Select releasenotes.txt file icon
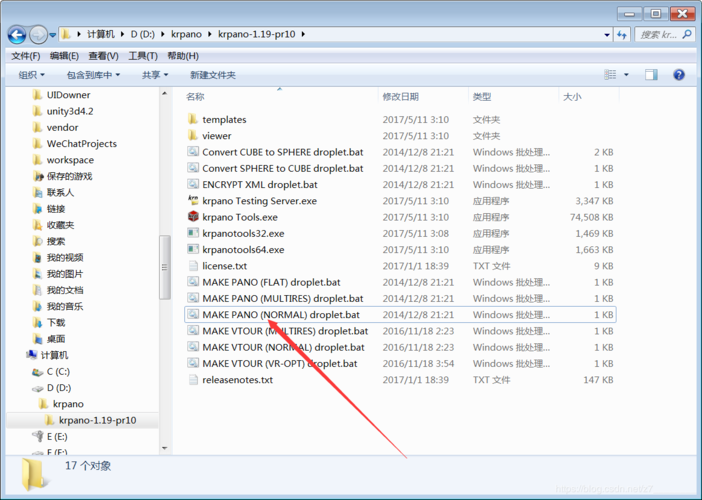 193,380
